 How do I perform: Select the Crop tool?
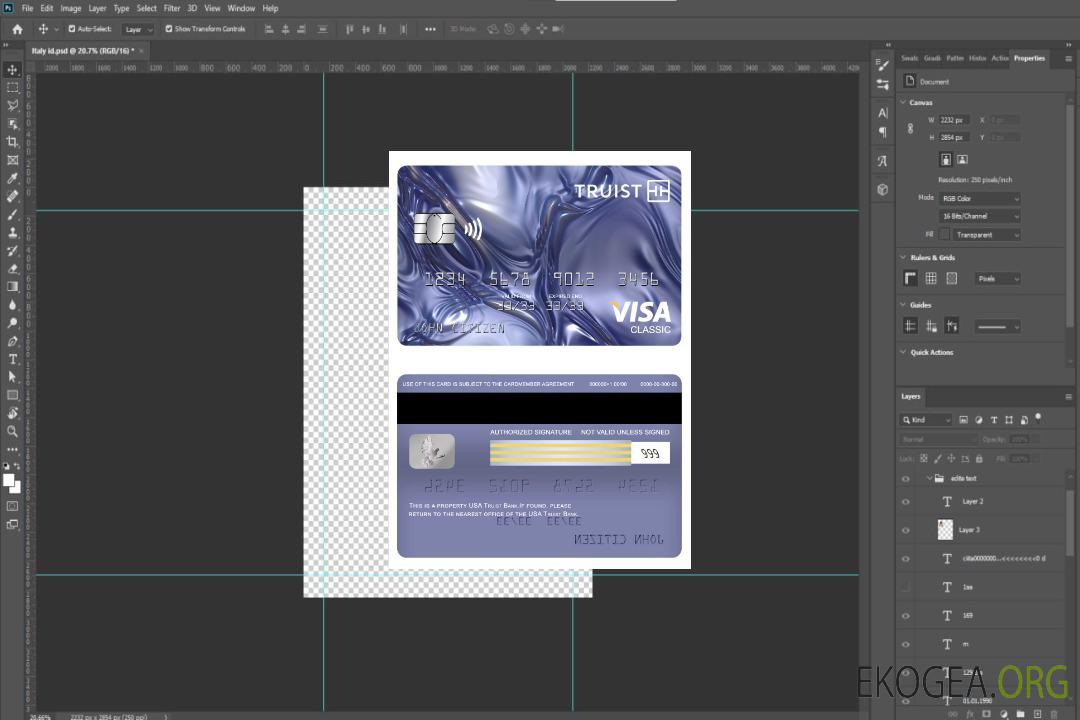(x=12, y=142)
